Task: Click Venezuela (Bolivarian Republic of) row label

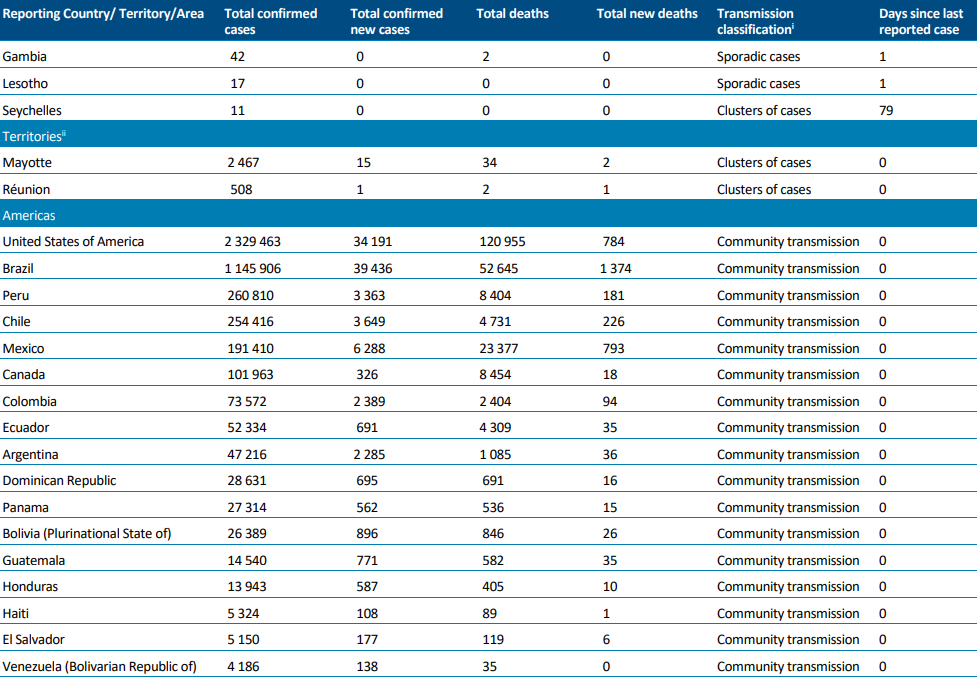Action: coord(99,666)
